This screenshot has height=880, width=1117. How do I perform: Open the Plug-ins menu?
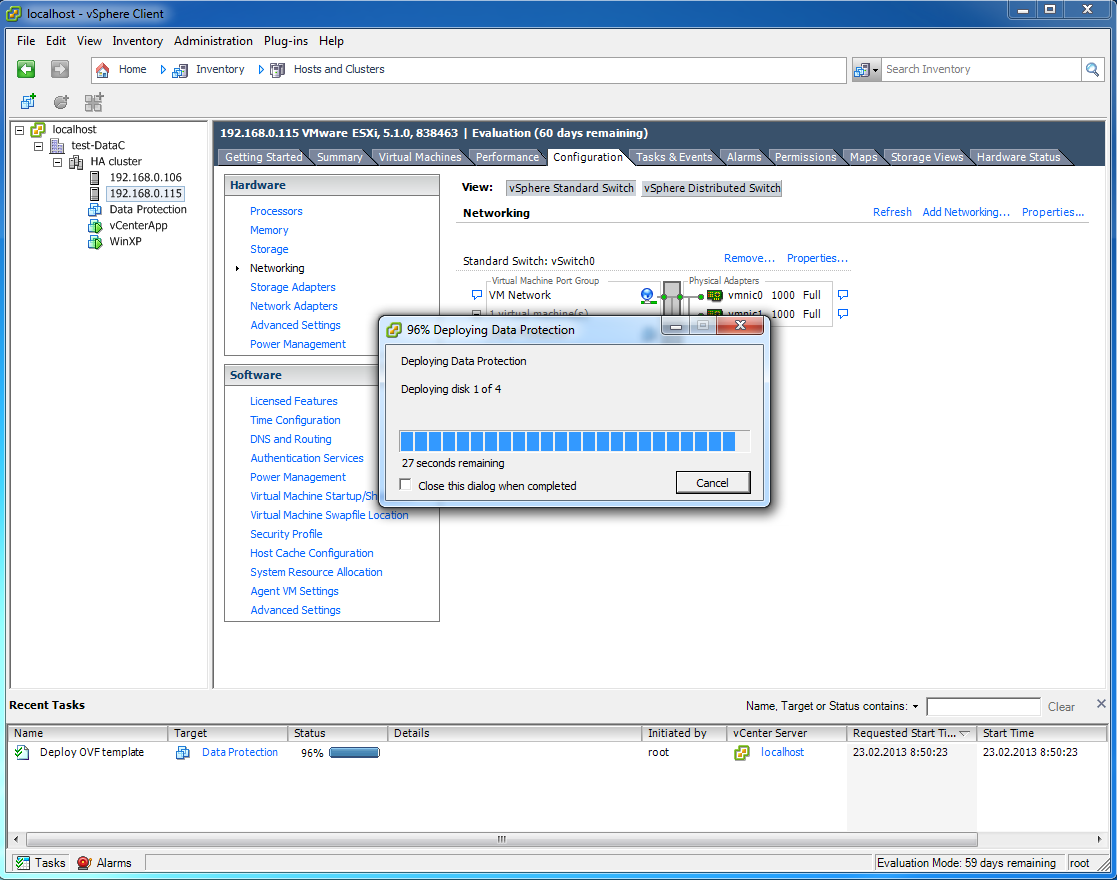click(x=286, y=41)
